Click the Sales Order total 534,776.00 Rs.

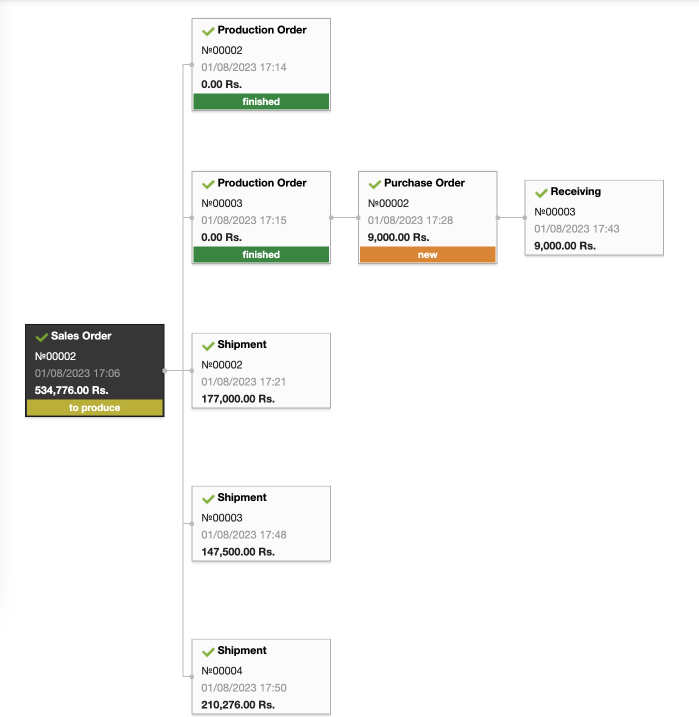tap(72, 391)
